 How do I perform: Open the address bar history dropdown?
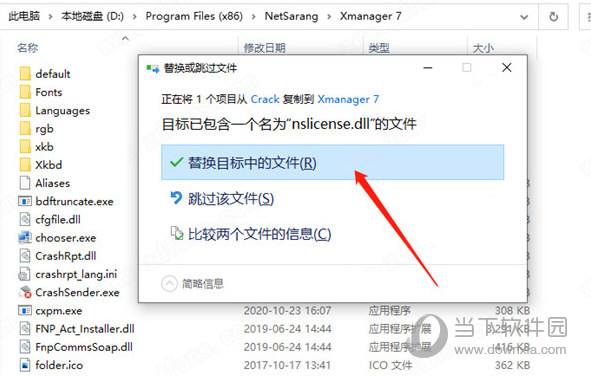524,17
